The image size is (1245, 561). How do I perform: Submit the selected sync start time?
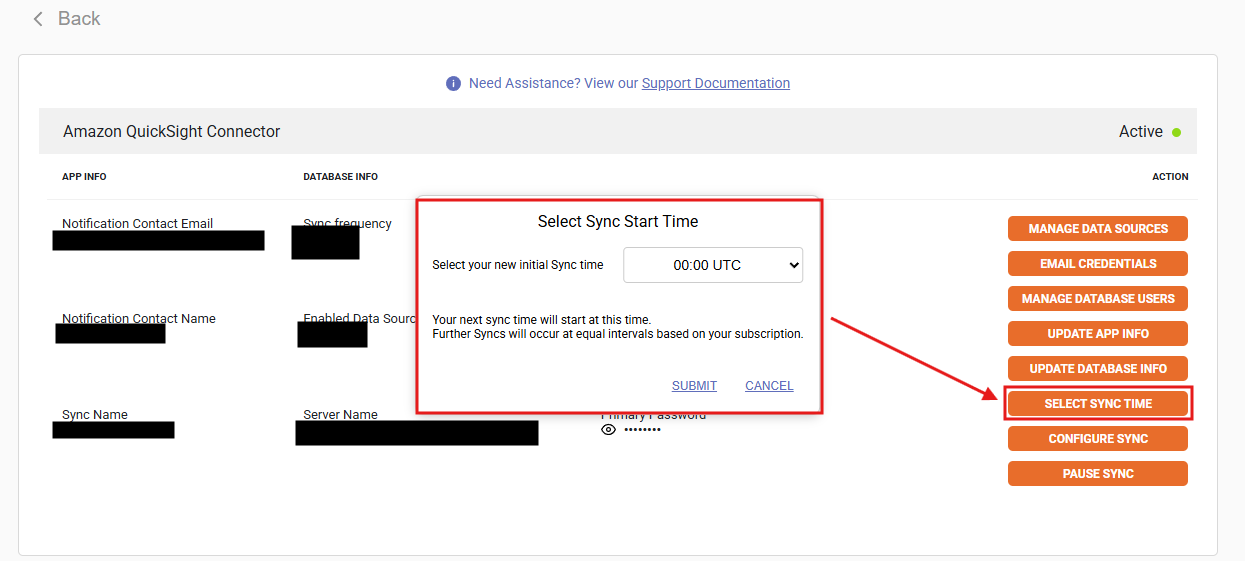[694, 386]
